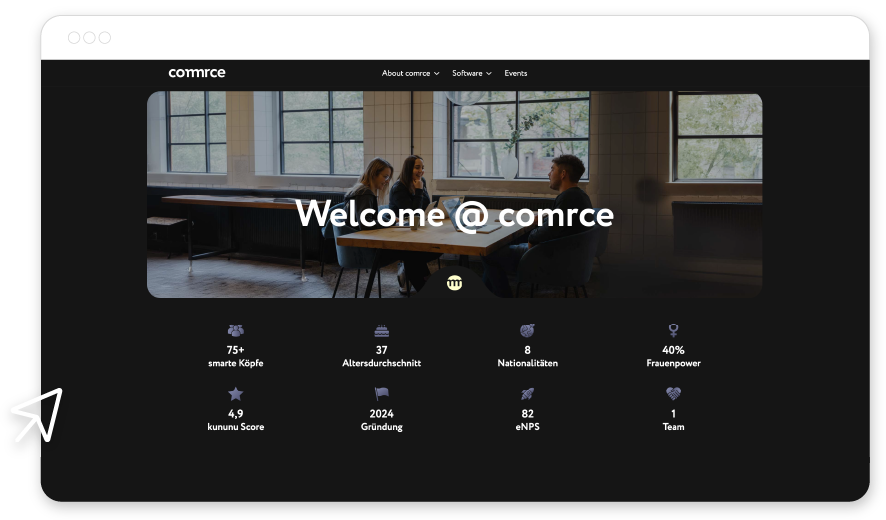
Task: Click the flag icon above Gründung
Action: 382,393
